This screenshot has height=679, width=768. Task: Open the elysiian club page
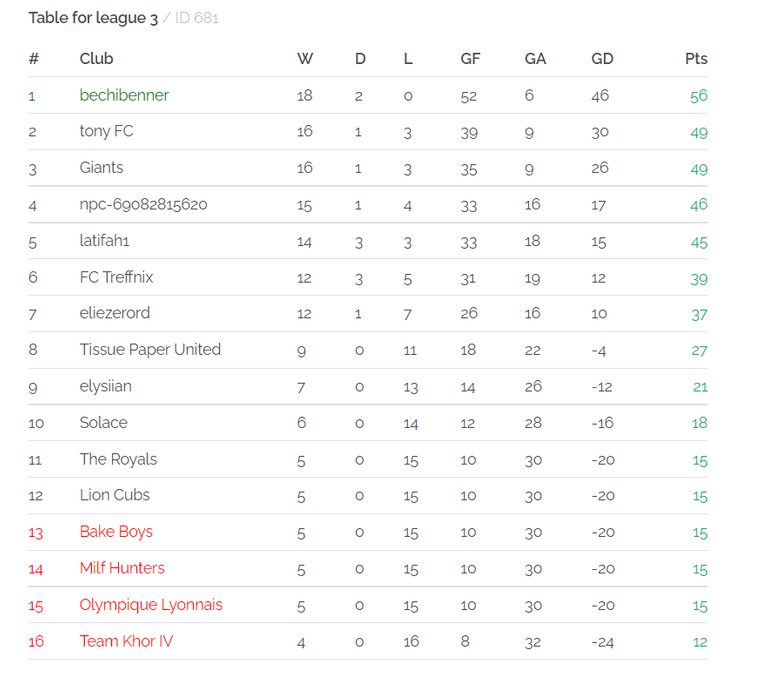(x=105, y=386)
